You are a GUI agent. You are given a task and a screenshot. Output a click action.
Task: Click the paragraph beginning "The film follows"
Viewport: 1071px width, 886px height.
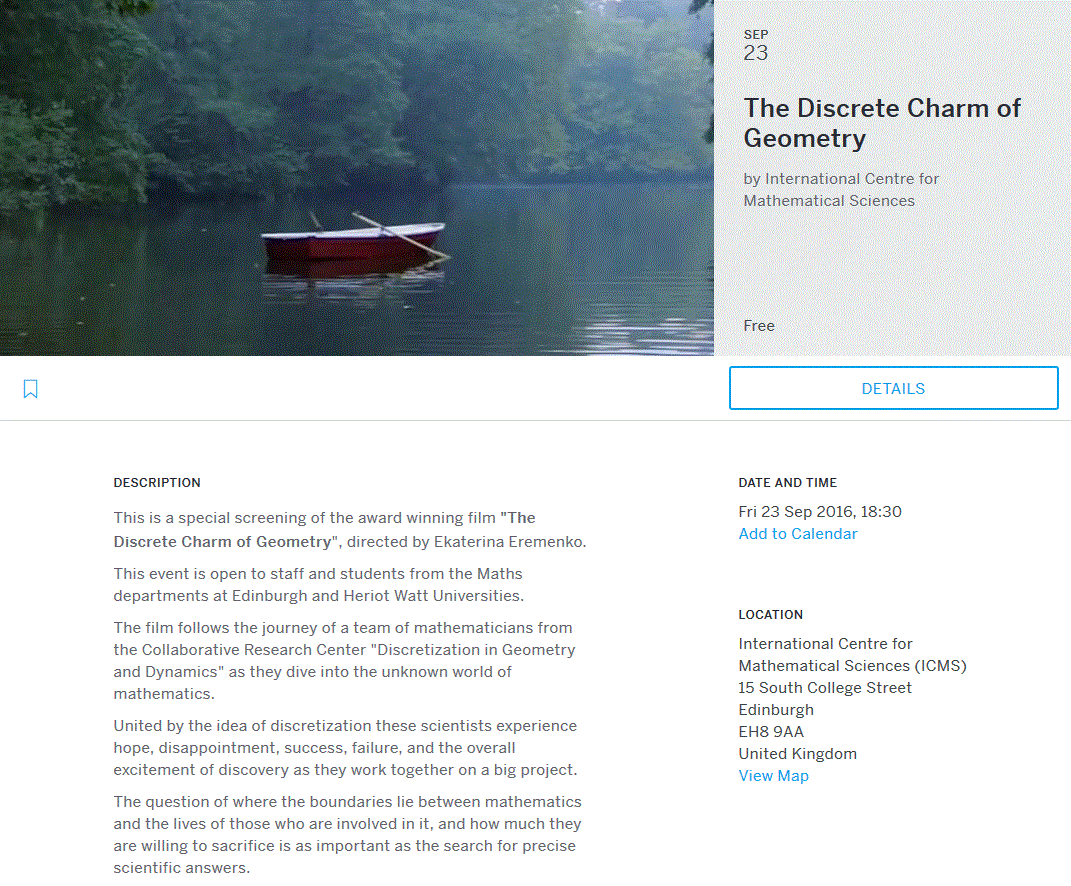344,661
